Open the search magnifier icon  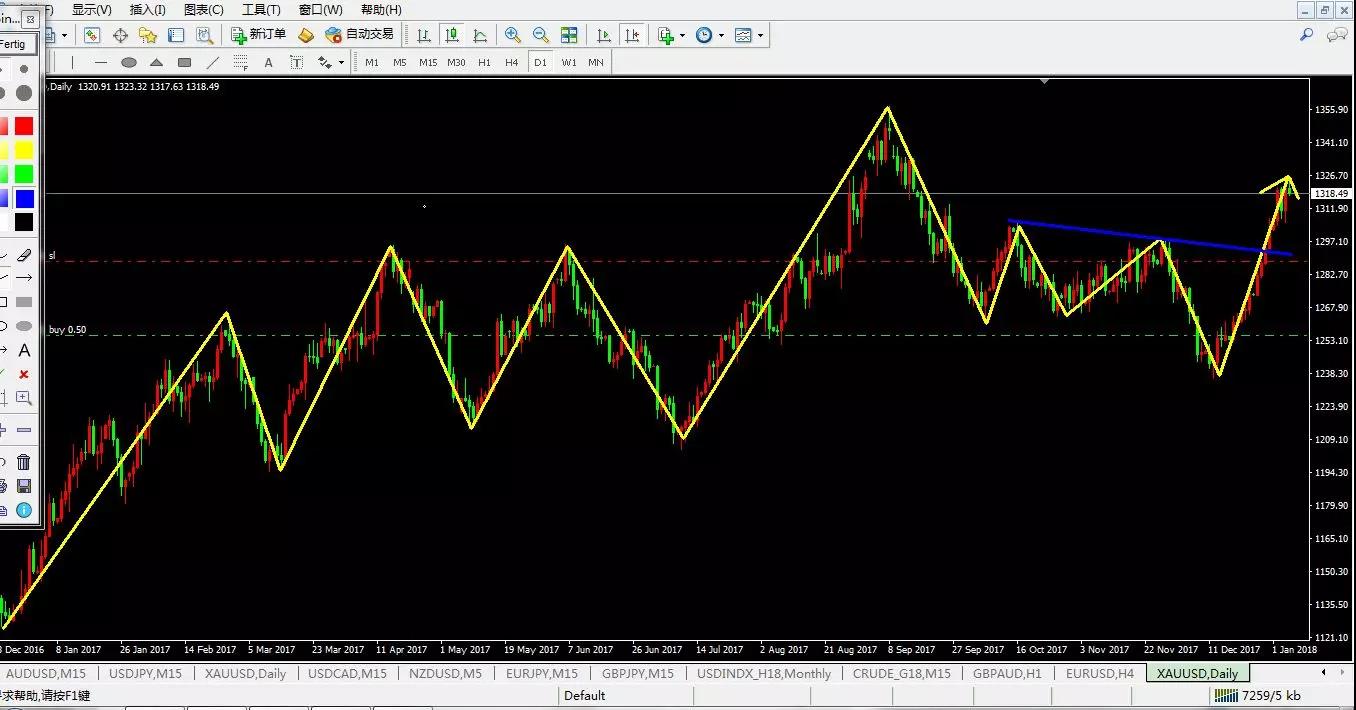pos(1306,35)
